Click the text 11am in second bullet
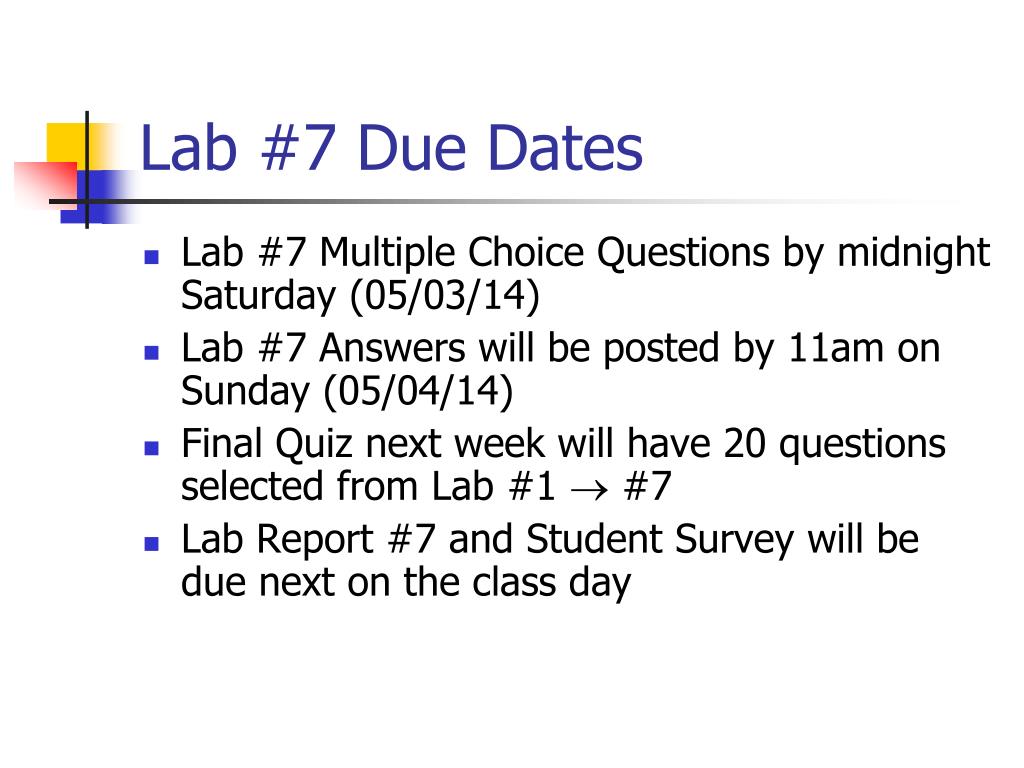Image resolution: width=1024 pixels, height=768 pixels. tap(835, 348)
